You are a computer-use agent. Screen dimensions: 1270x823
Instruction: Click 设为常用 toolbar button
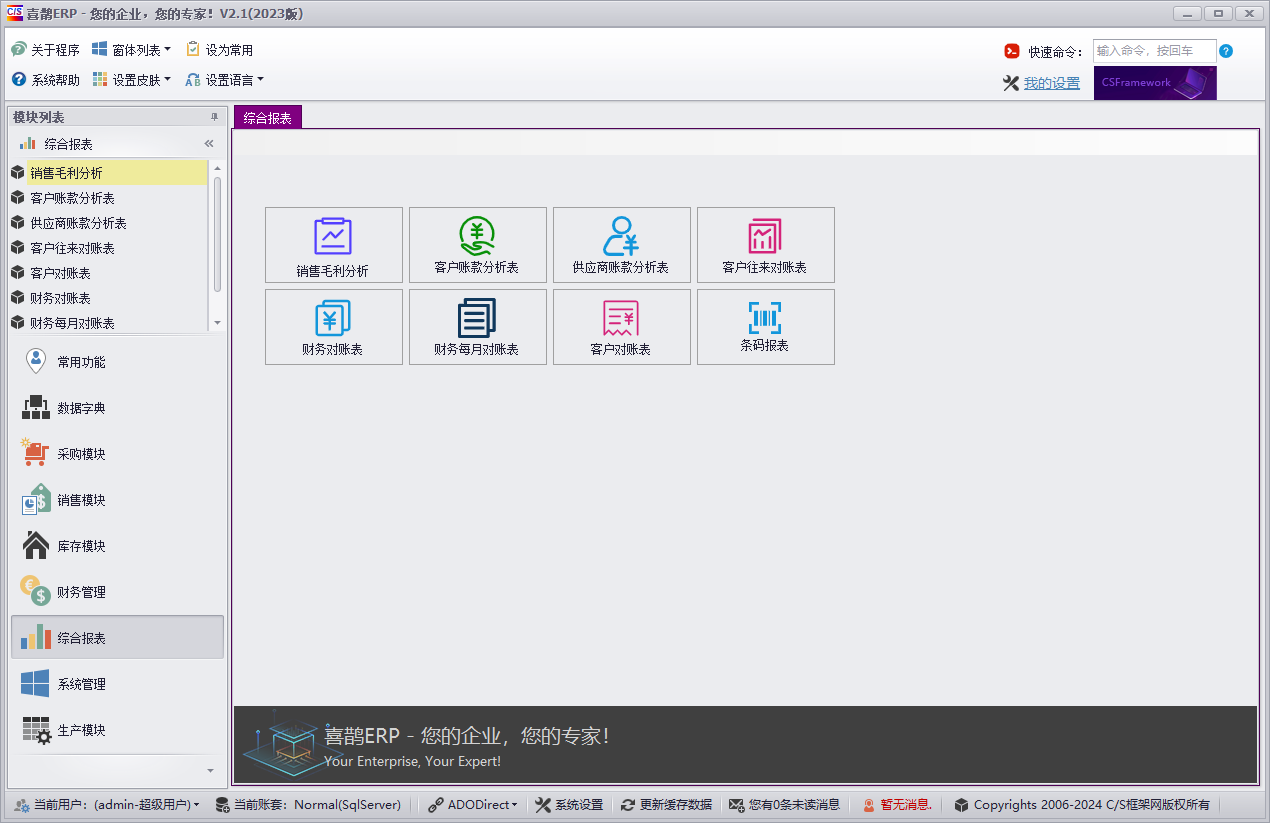220,50
